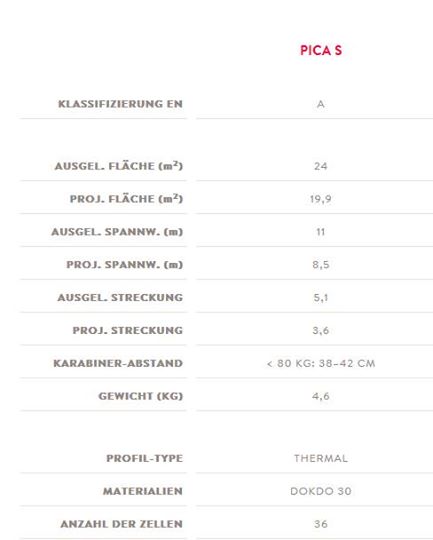Click the flat area value 24
This screenshot has height=540, width=433.
pyautogui.click(x=320, y=166)
